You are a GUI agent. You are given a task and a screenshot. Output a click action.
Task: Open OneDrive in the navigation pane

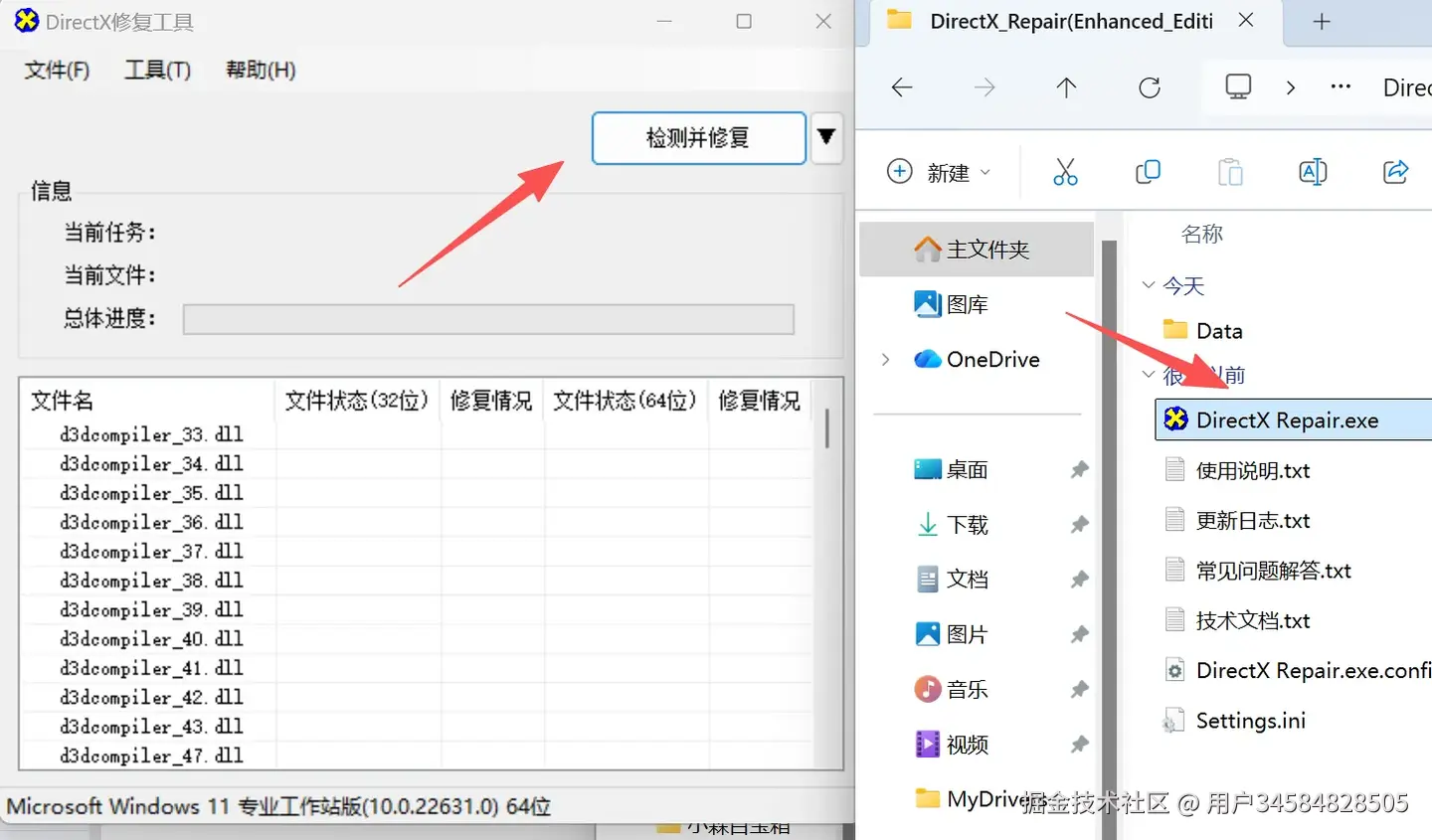977,359
